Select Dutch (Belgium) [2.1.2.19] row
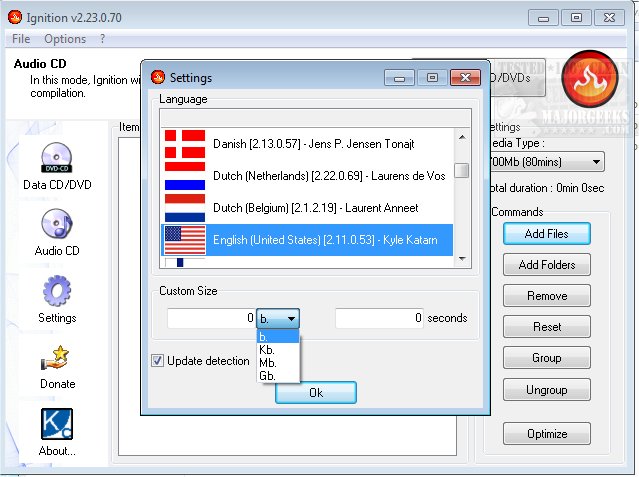 [x=307, y=208]
